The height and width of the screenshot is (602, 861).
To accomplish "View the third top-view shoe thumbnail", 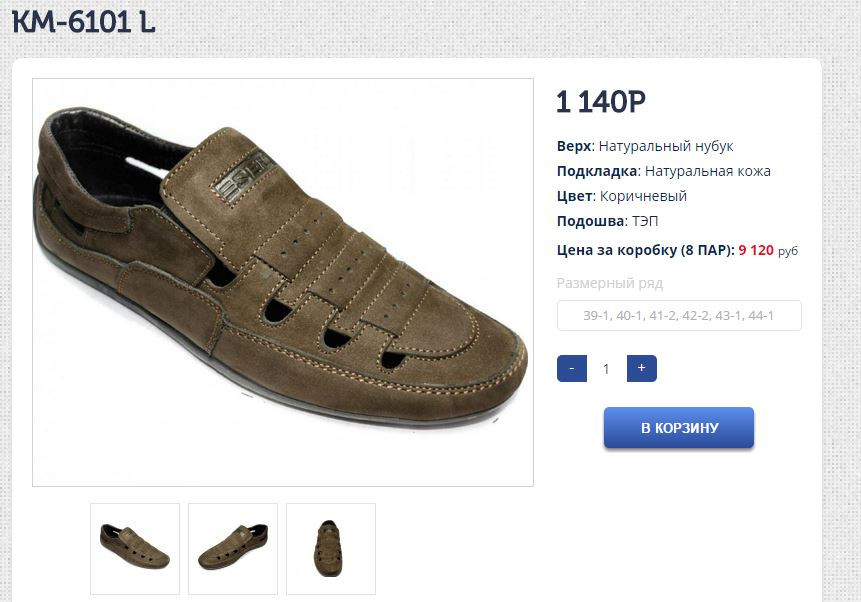I will coord(331,548).
